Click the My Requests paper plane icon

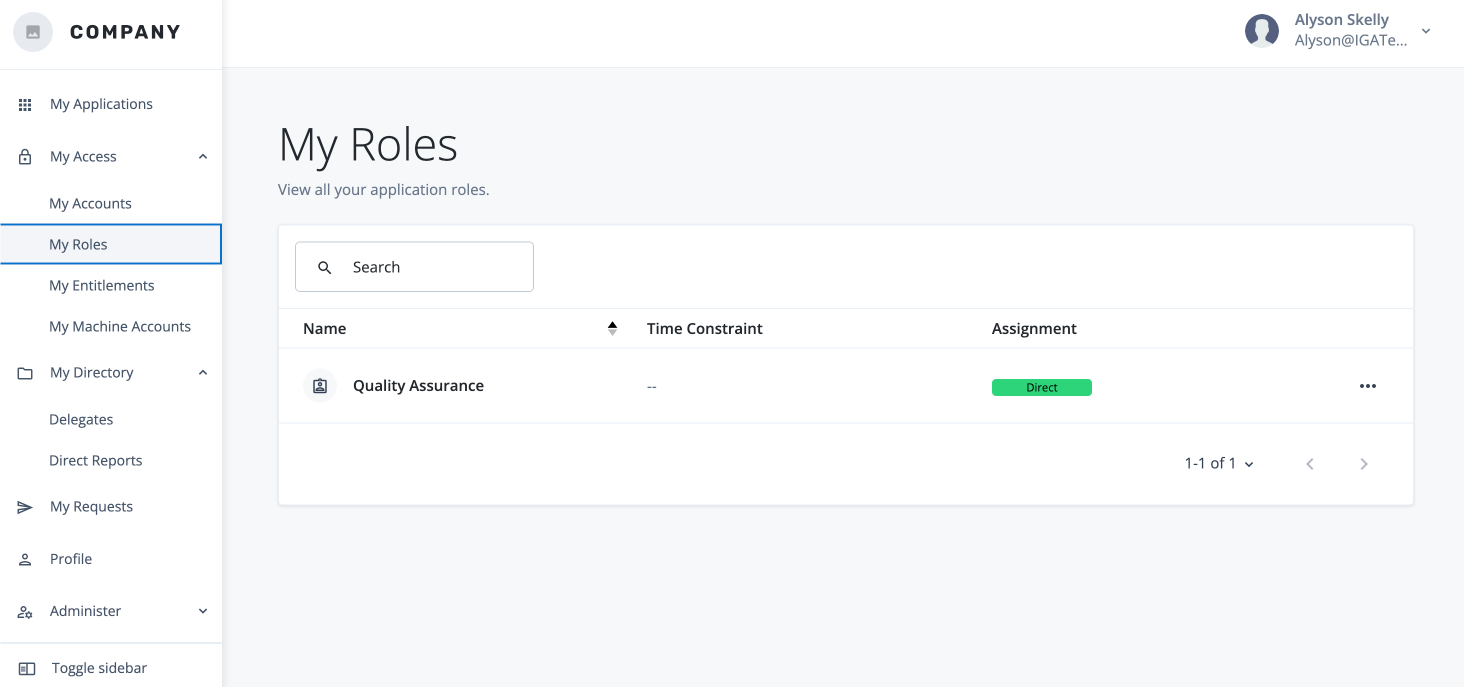[26, 508]
